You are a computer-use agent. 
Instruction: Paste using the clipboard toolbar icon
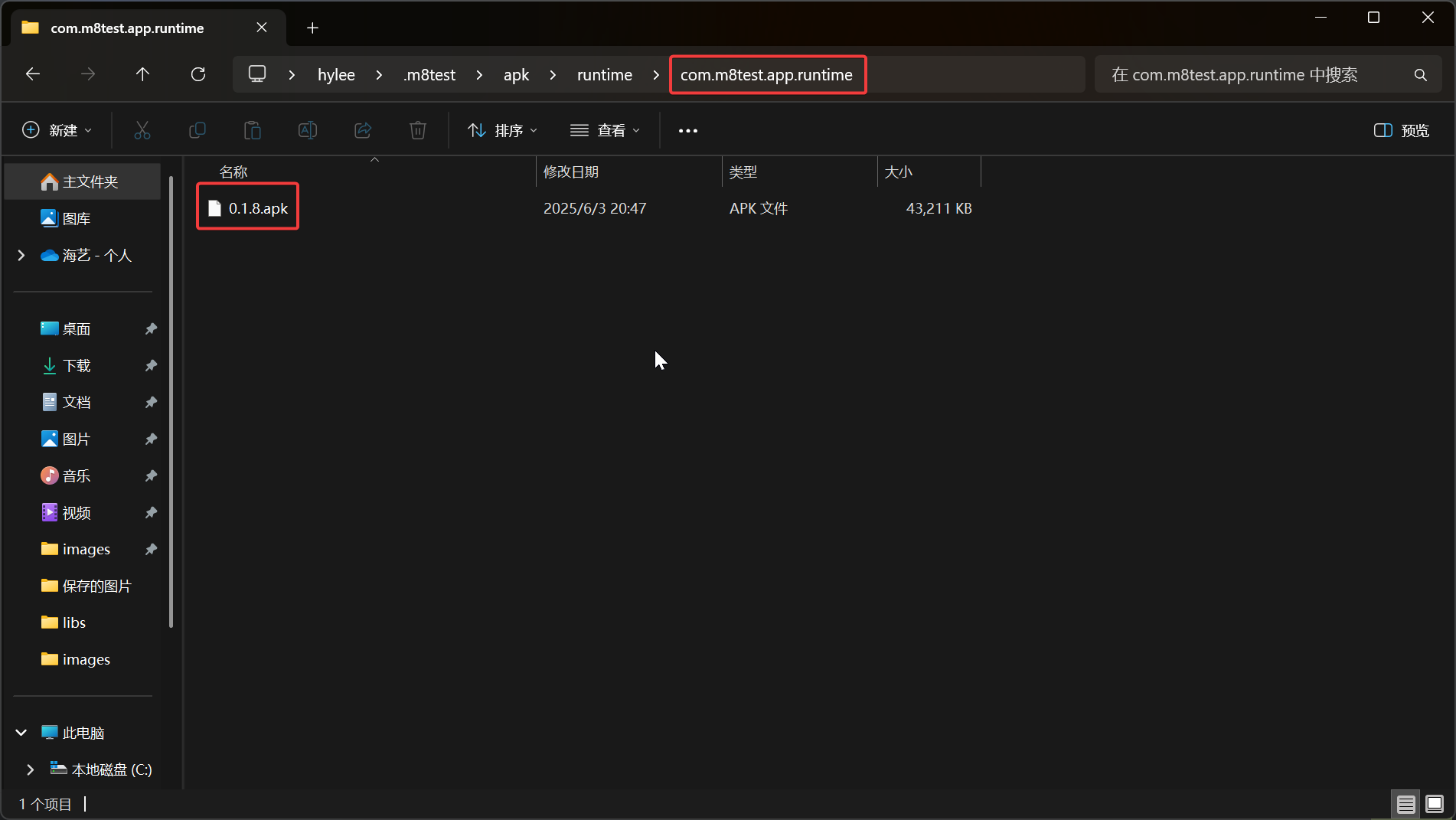(x=252, y=129)
